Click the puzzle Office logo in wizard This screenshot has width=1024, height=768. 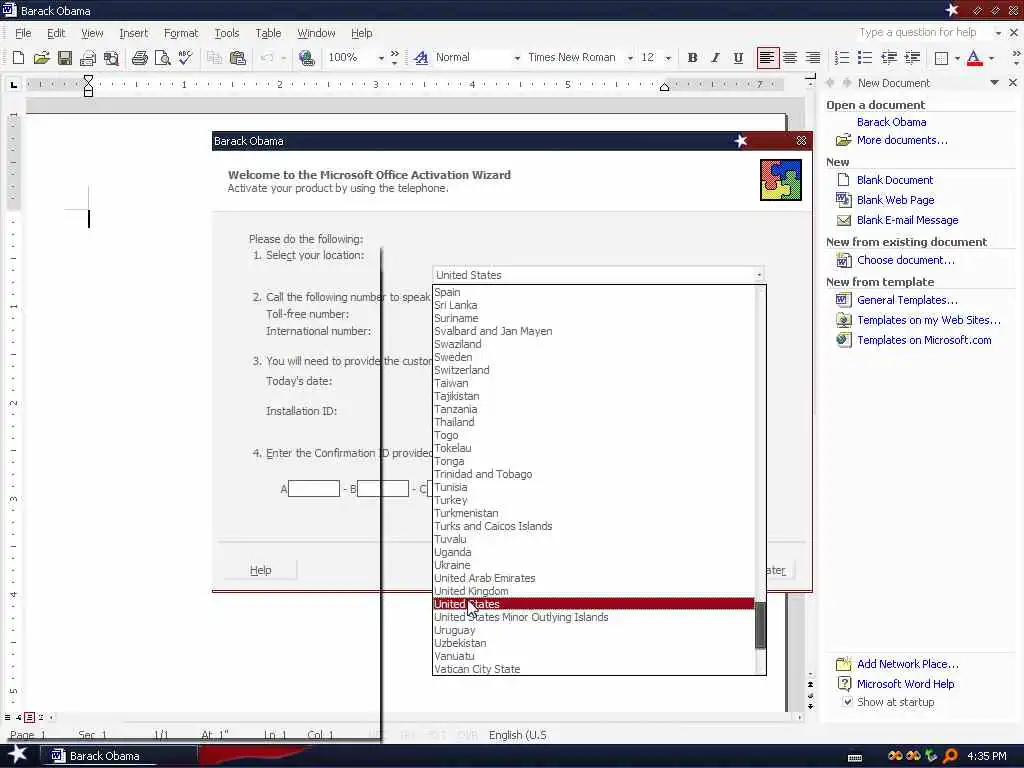click(x=780, y=180)
